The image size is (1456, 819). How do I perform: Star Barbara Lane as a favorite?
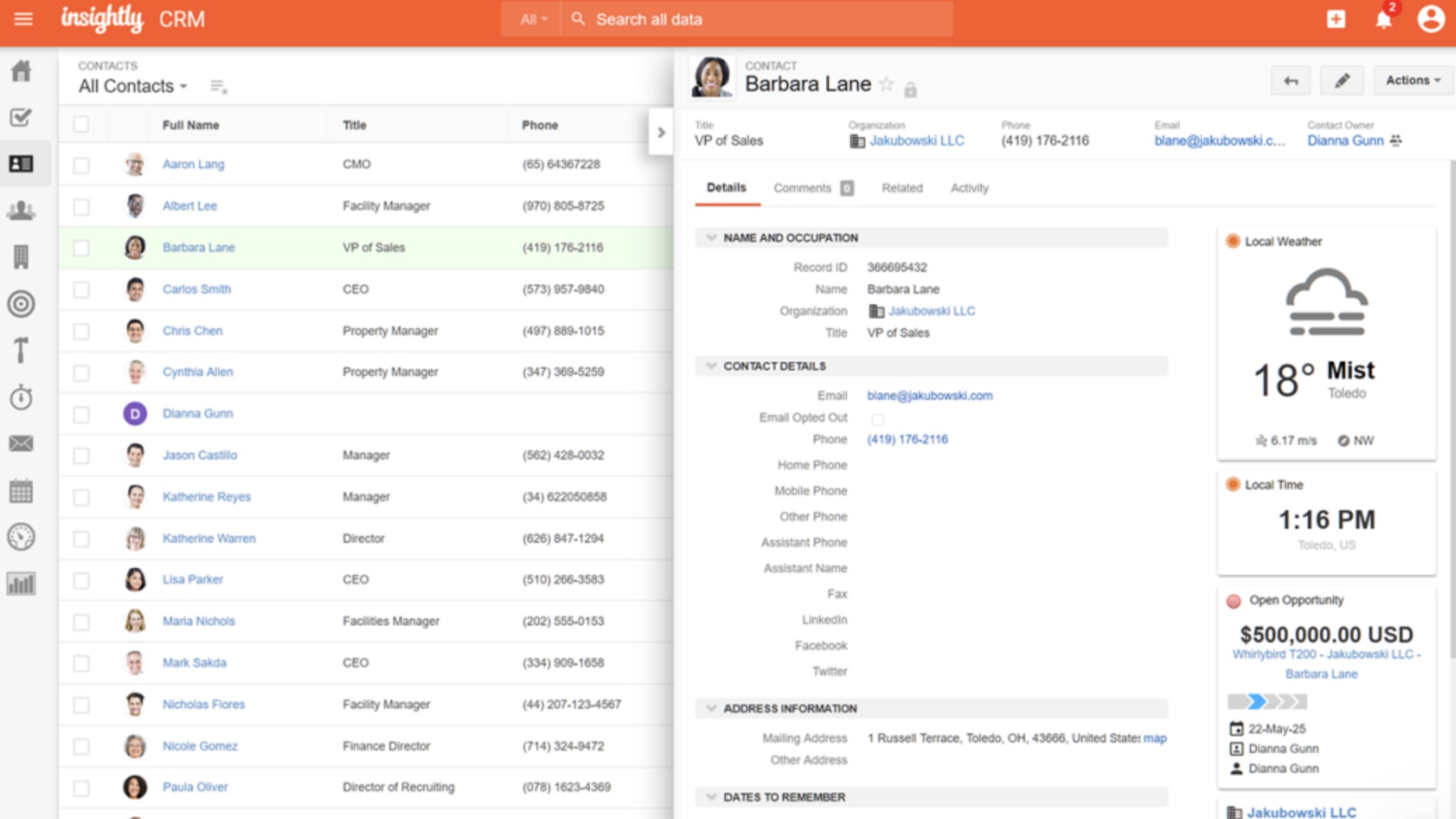pos(887,85)
